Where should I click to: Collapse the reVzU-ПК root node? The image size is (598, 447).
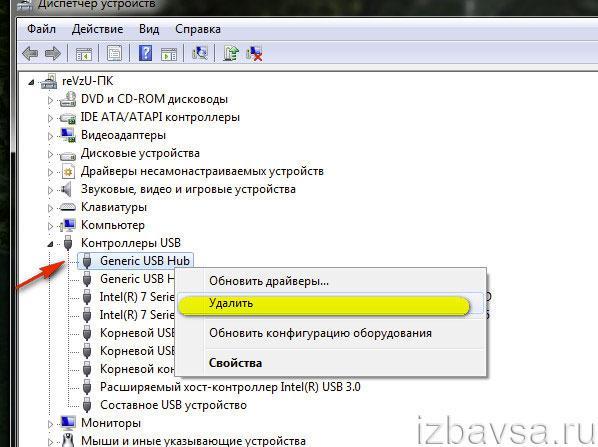pos(31,82)
